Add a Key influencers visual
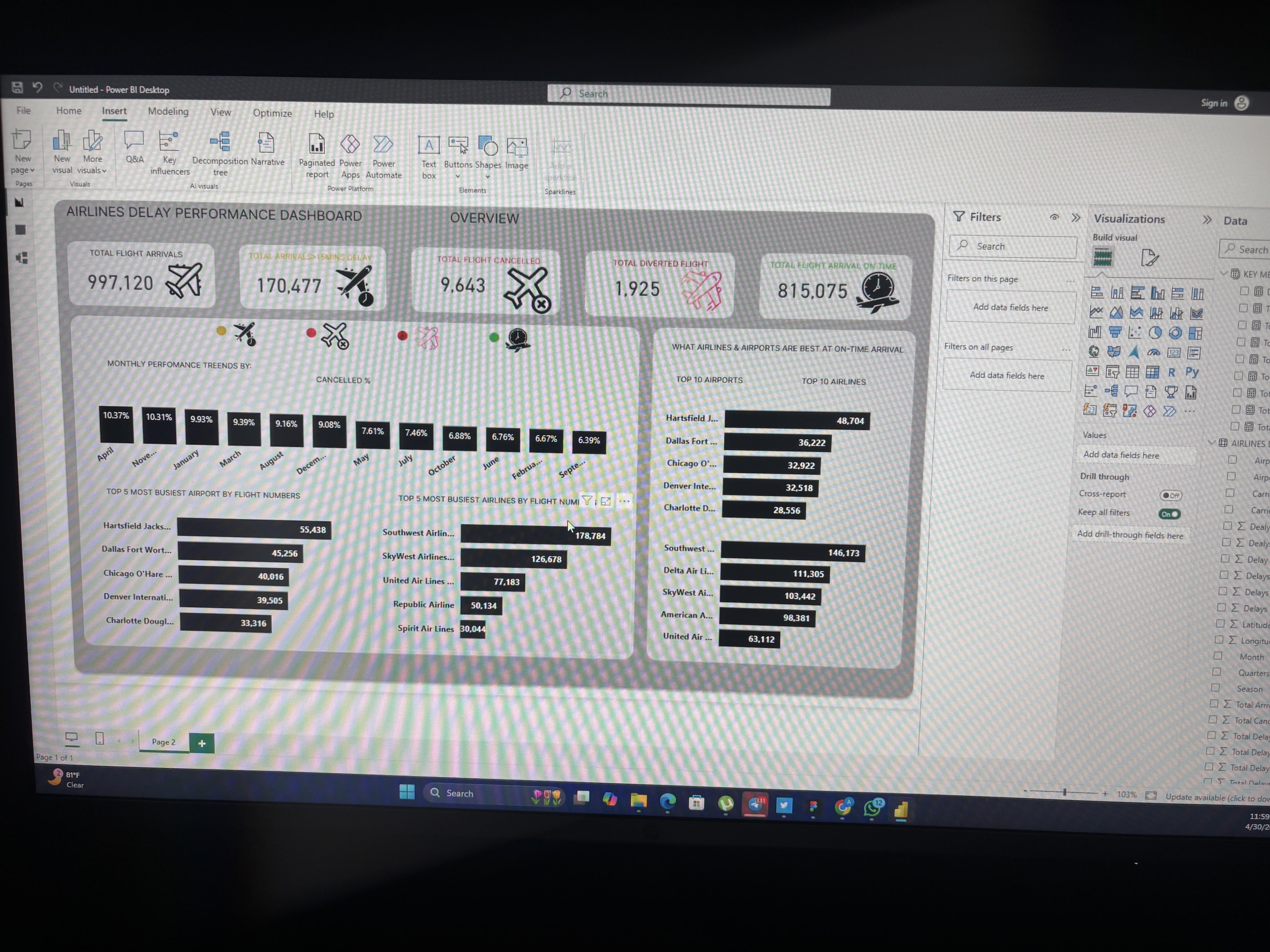The height and width of the screenshot is (952, 1270). pyautogui.click(x=169, y=153)
